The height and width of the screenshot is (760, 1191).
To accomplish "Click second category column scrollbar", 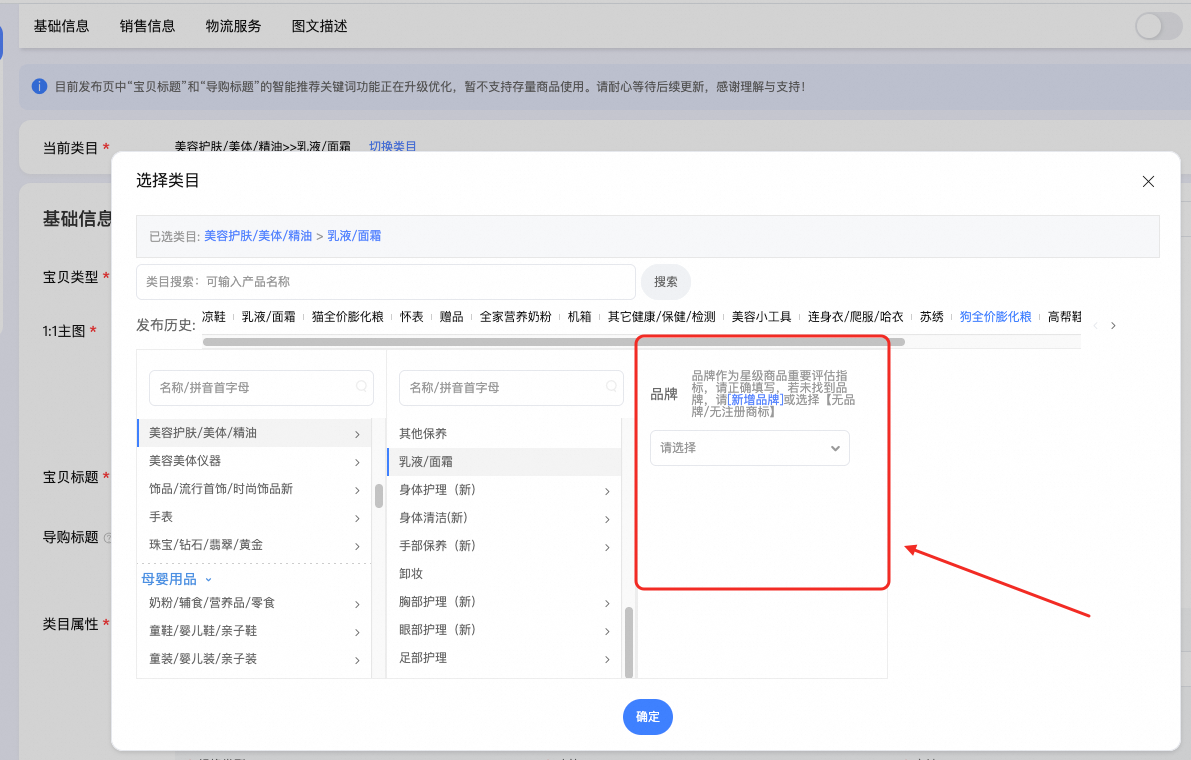I will 629,642.
